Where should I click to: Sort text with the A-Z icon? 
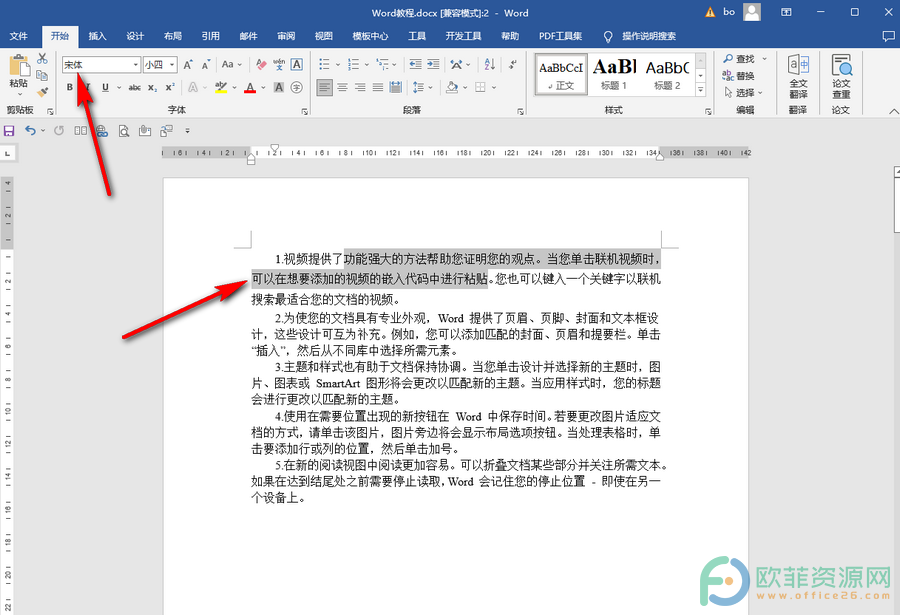[490, 64]
